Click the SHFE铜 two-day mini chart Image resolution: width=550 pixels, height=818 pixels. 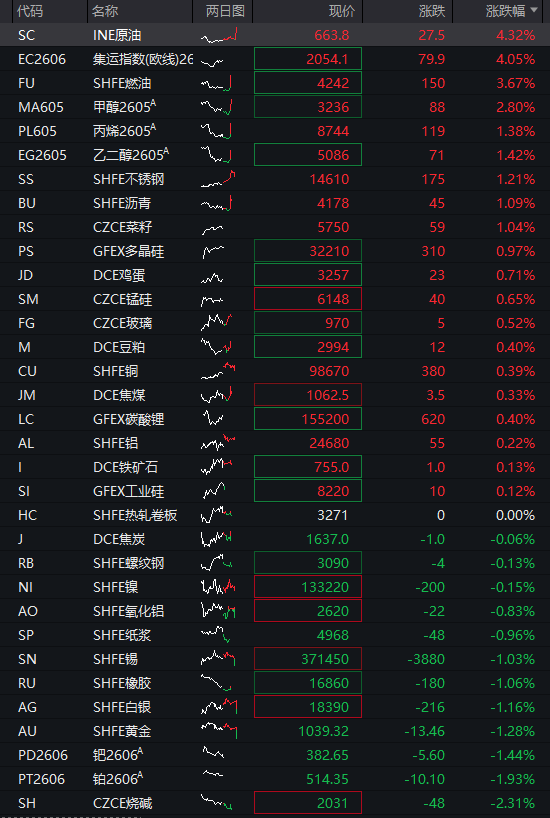218,371
